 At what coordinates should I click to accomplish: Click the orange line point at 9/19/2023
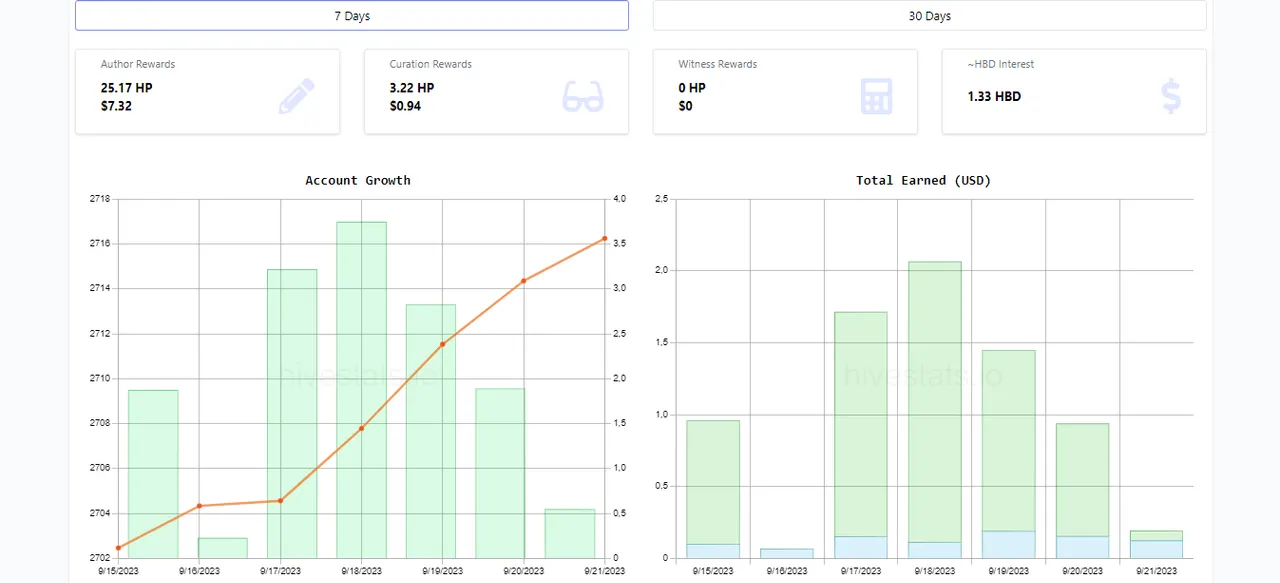coord(443,344)
